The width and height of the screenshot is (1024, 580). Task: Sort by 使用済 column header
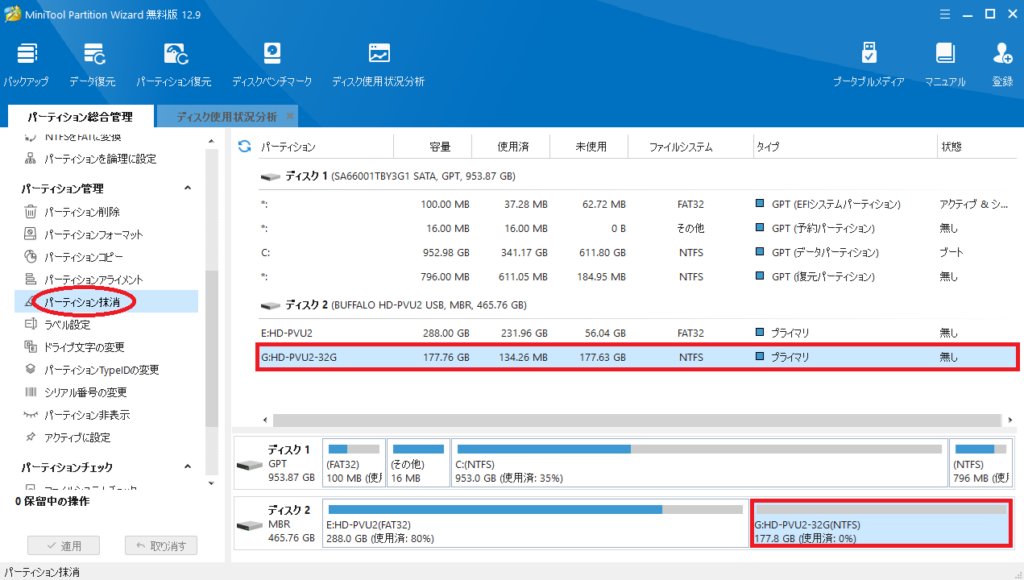(x=513, y=146)
